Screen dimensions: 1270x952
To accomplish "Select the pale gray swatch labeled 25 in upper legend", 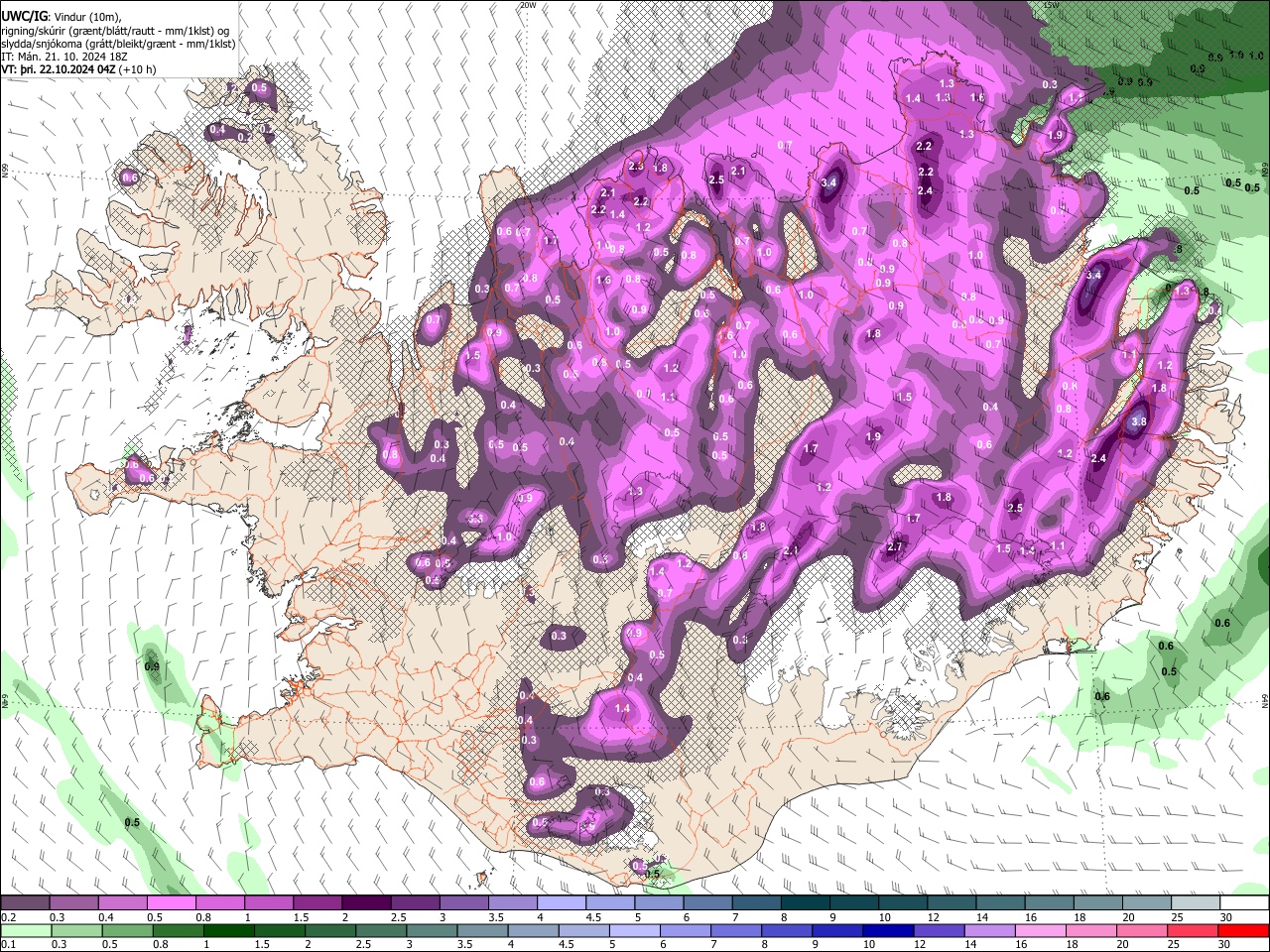I will [x=1197, y=903].
